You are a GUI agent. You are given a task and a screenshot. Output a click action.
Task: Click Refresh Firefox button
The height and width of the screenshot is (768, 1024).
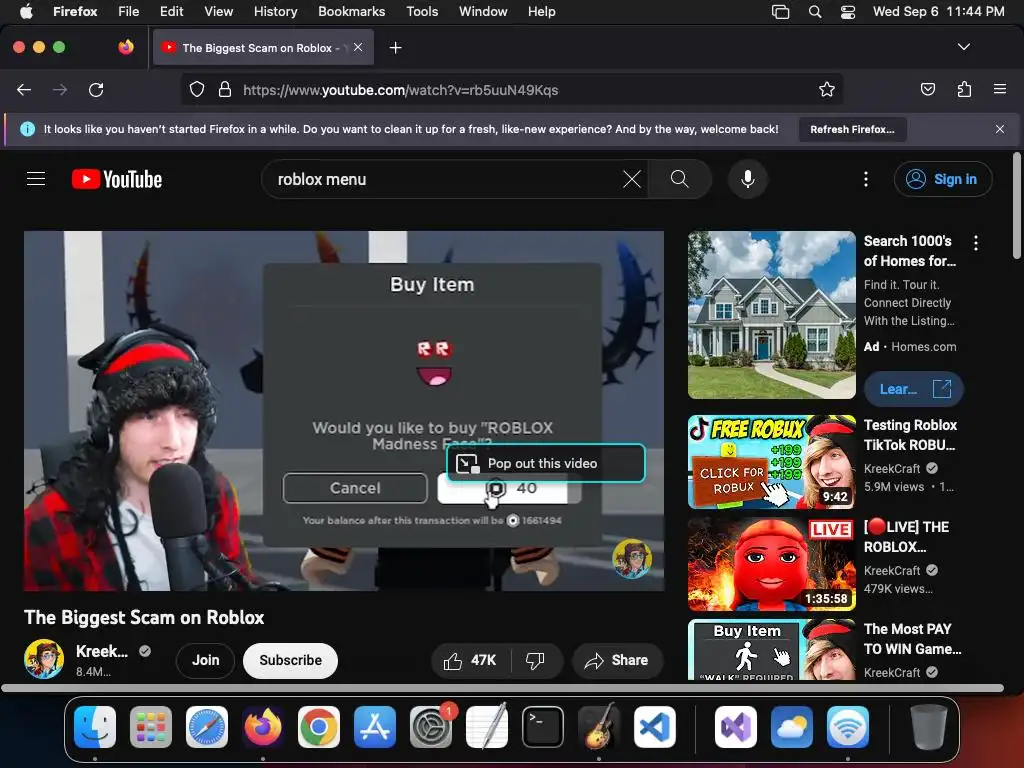852,129
